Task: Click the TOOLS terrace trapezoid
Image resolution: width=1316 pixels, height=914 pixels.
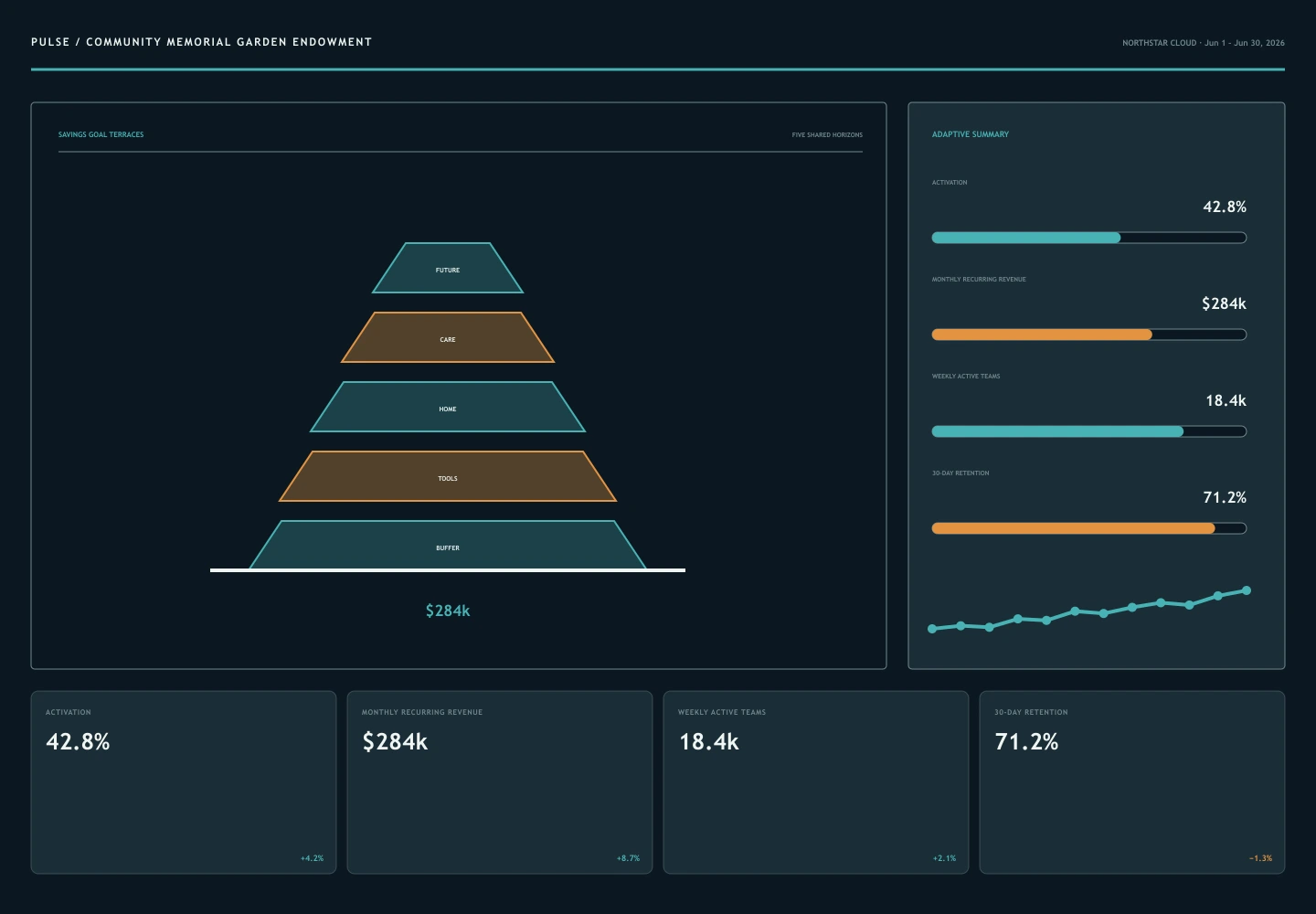Action: click(448, 476)
